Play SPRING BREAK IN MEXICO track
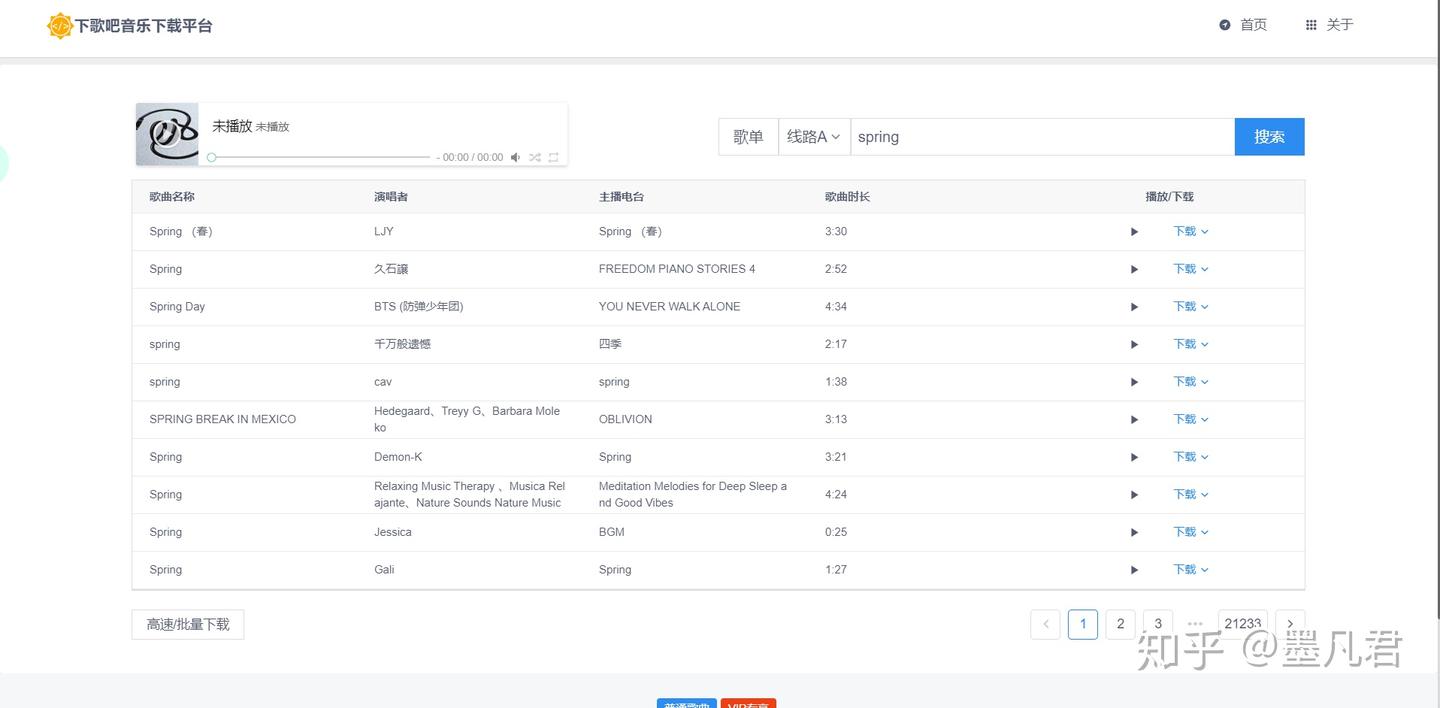This screenshot has width=1440, height=708. 1134,420
